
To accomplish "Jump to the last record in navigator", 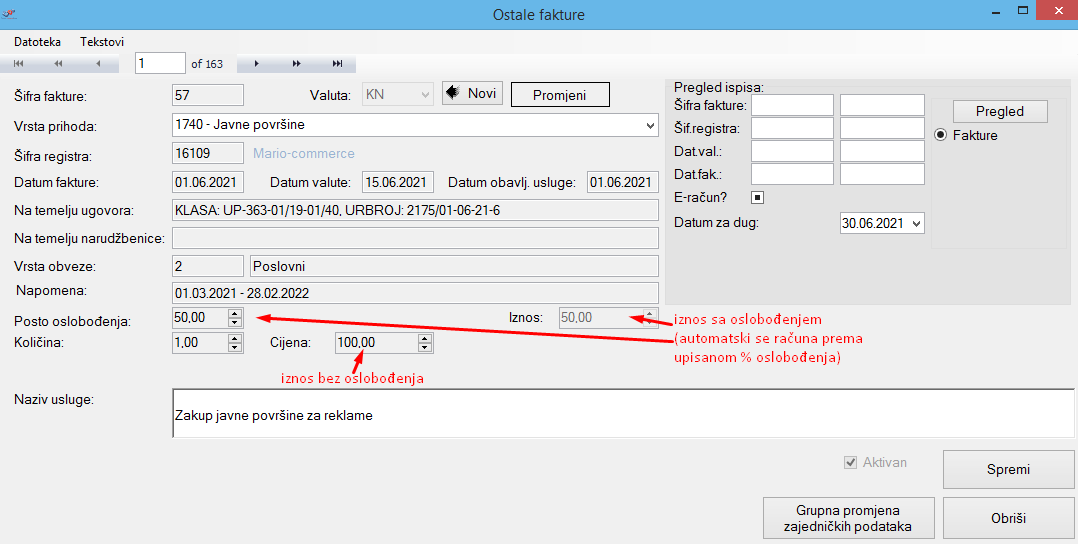I will click(x=337, y=64).
